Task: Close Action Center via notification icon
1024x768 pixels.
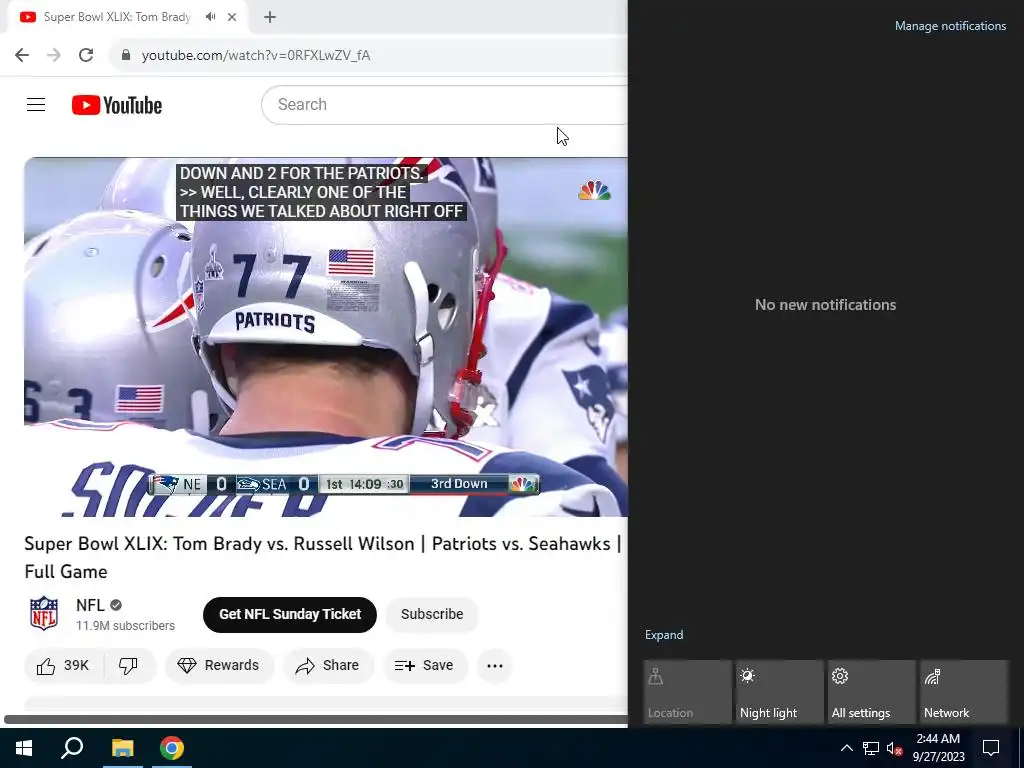Action: (991, 748)
